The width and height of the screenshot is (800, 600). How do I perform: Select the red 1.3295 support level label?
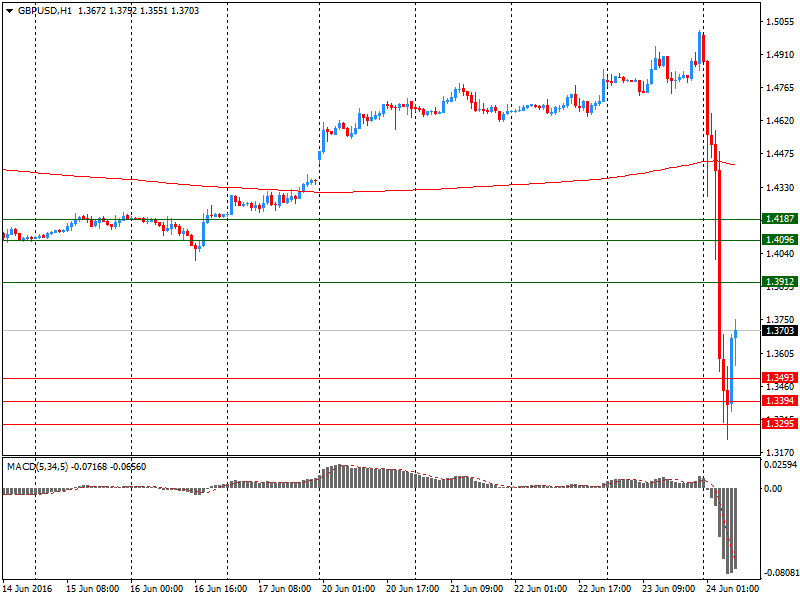tap(780, 423)
